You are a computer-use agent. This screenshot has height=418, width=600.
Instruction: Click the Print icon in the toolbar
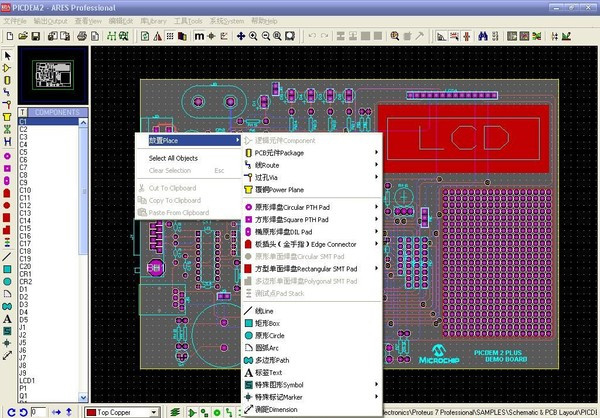click(x=82, y=36)
